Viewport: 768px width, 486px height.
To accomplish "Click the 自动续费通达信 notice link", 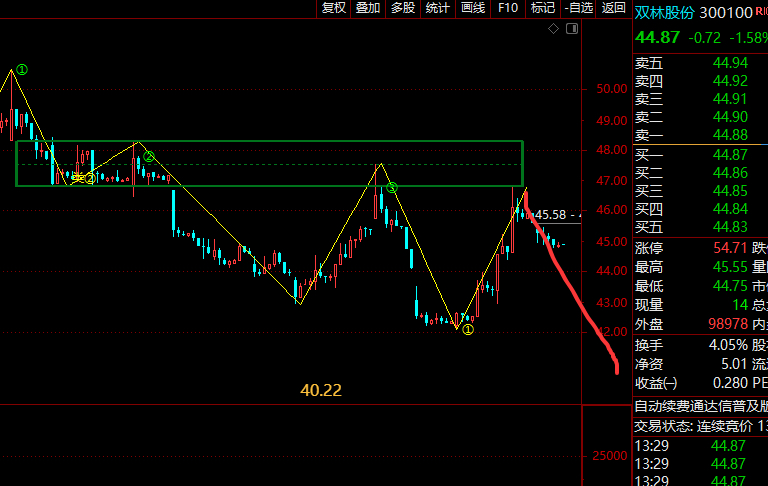I will pyautogui.click(x=701, y=406).
